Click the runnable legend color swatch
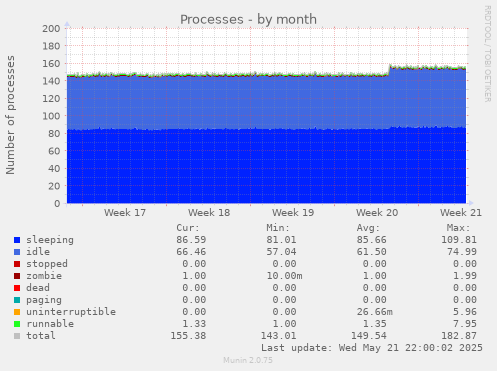 [17, 324]
